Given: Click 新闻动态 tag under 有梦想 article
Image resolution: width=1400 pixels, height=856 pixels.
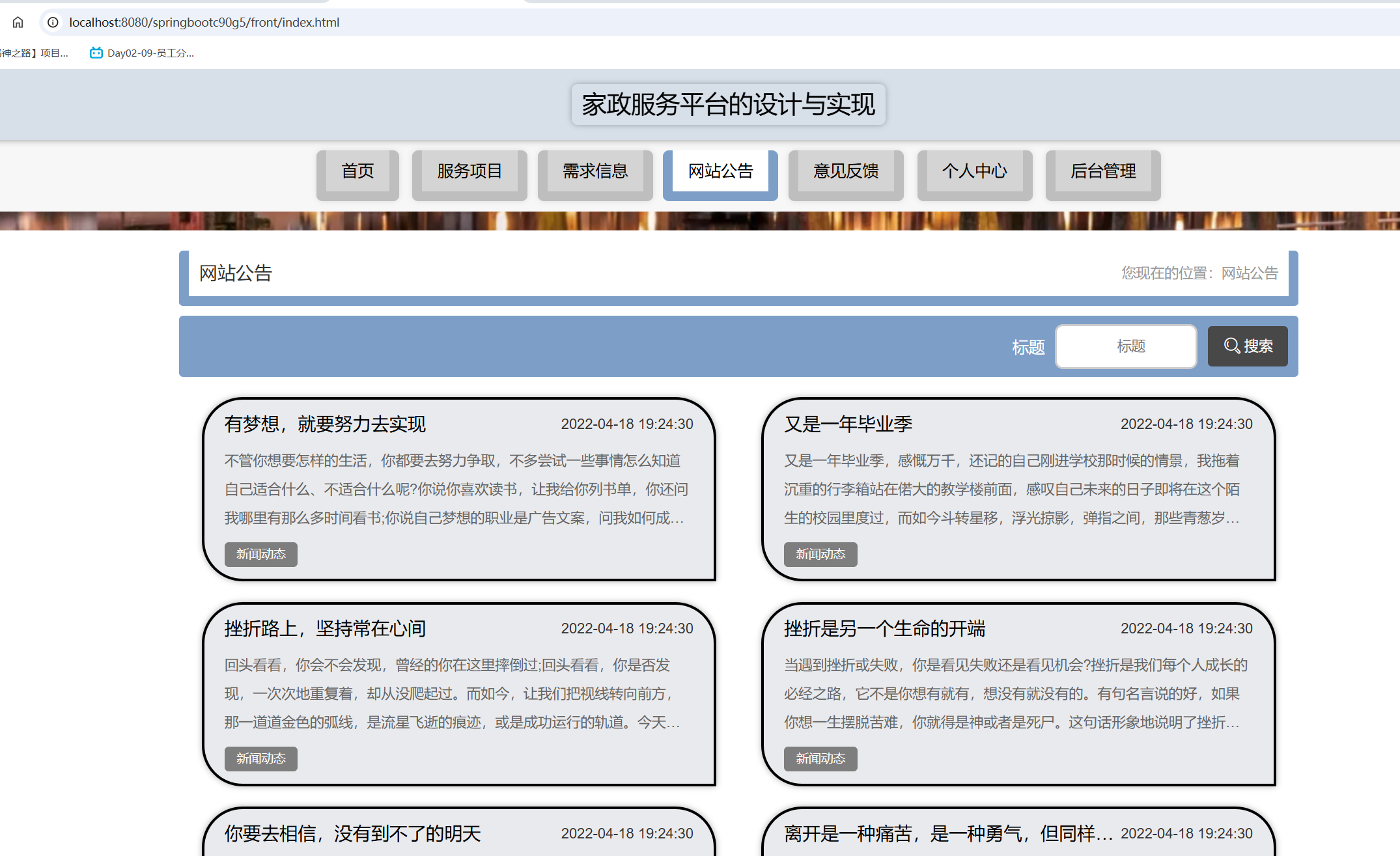Looking at the screenshot, I should (x=261, y=555).
